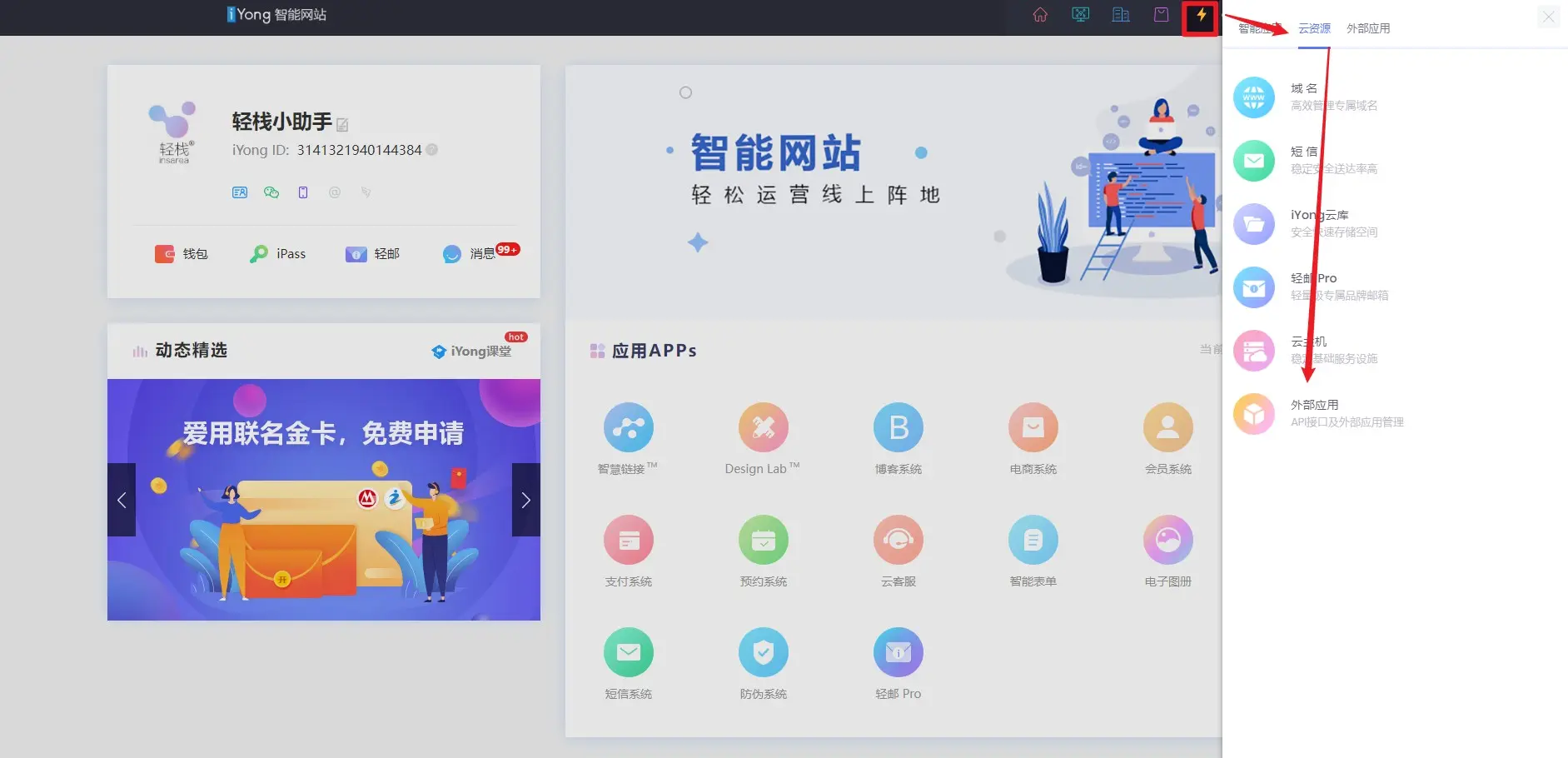Open the 智慧链接 app icon
The image size is (1568, 758).
coord(628,427)
